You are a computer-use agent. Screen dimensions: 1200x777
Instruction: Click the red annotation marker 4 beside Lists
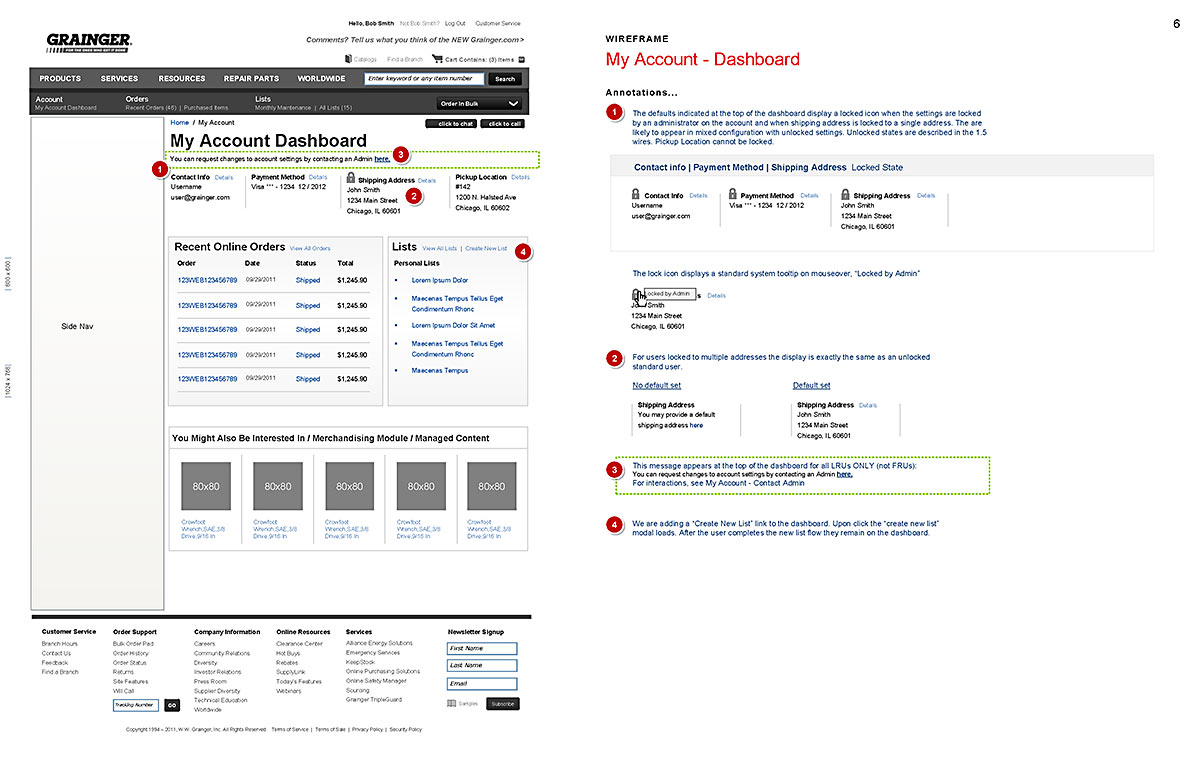524,252
